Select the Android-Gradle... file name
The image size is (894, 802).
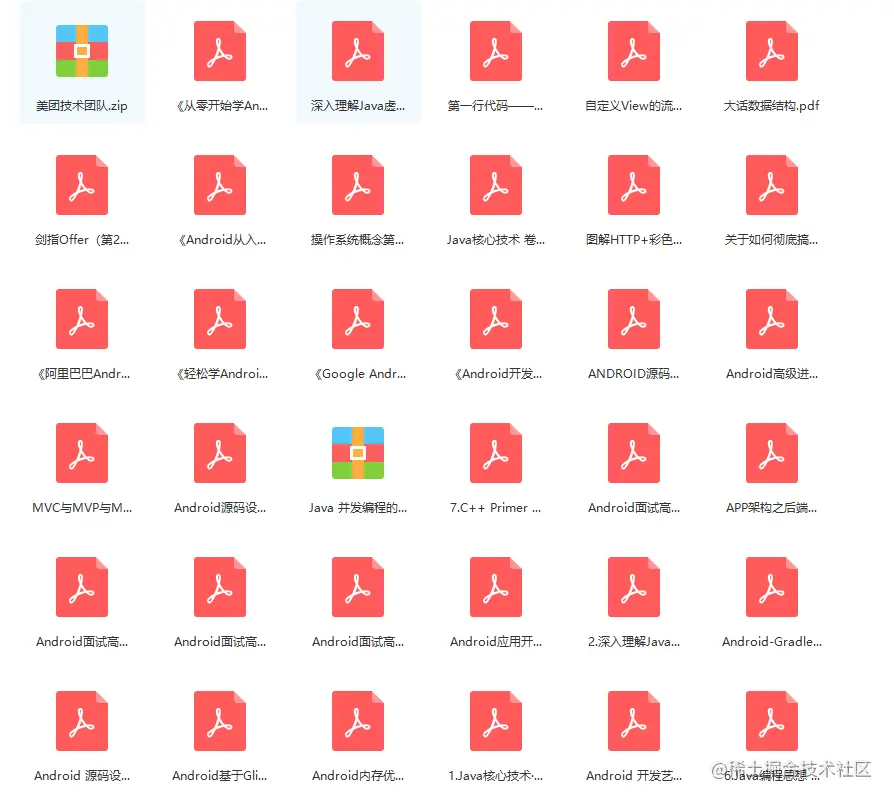coord(771,642)
